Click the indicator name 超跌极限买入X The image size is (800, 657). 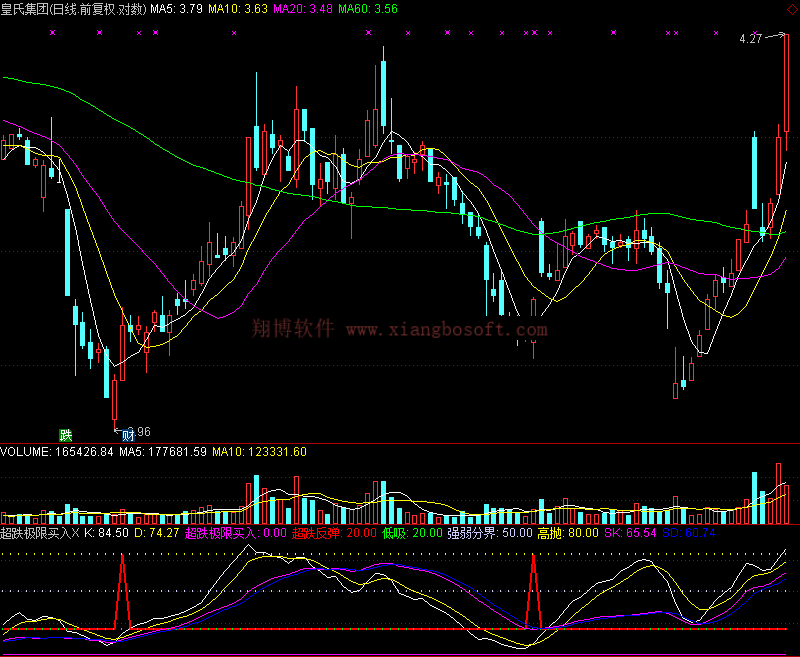click(40, 533)
